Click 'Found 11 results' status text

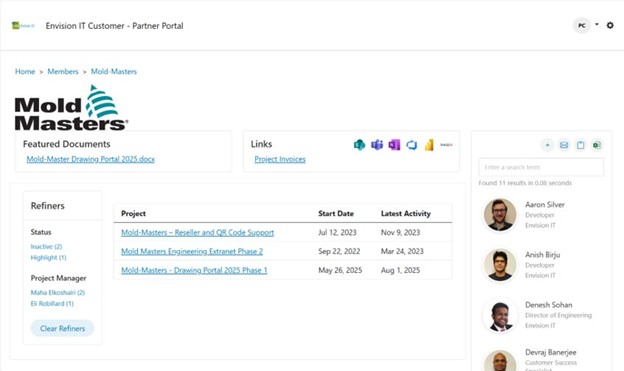[x=525, y=183]
